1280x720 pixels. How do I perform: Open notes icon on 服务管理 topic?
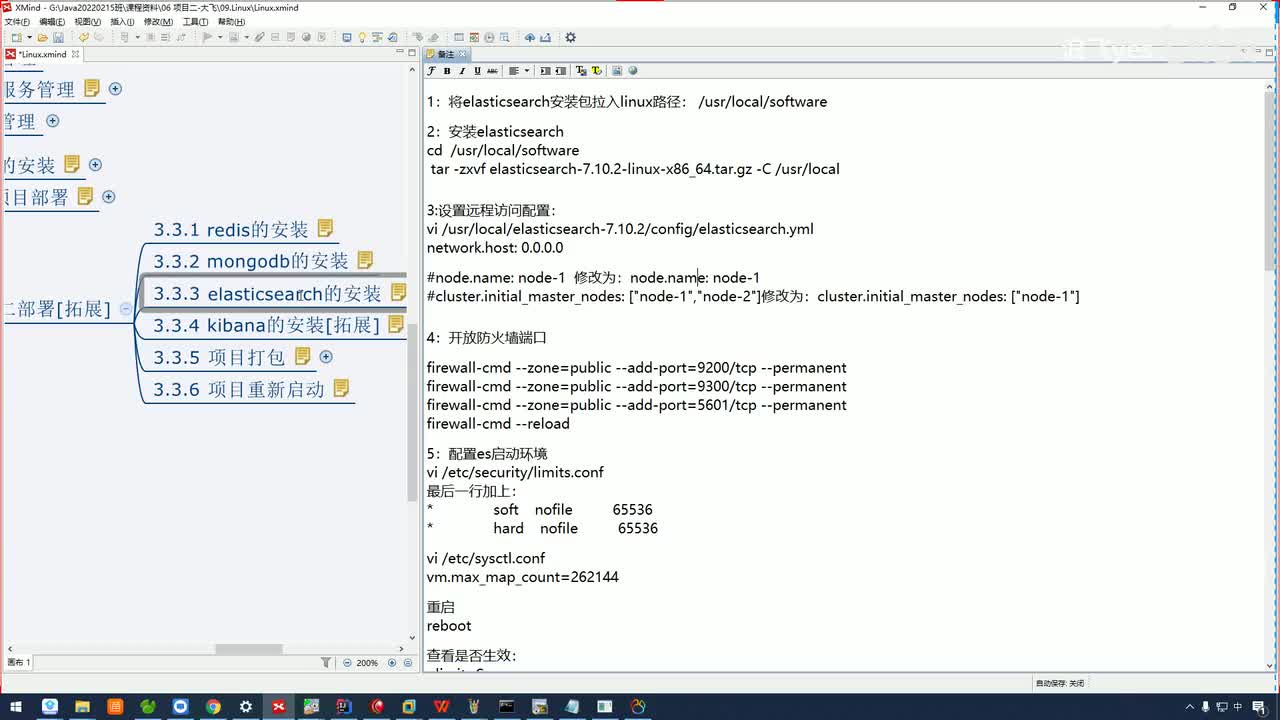(92, 88)
